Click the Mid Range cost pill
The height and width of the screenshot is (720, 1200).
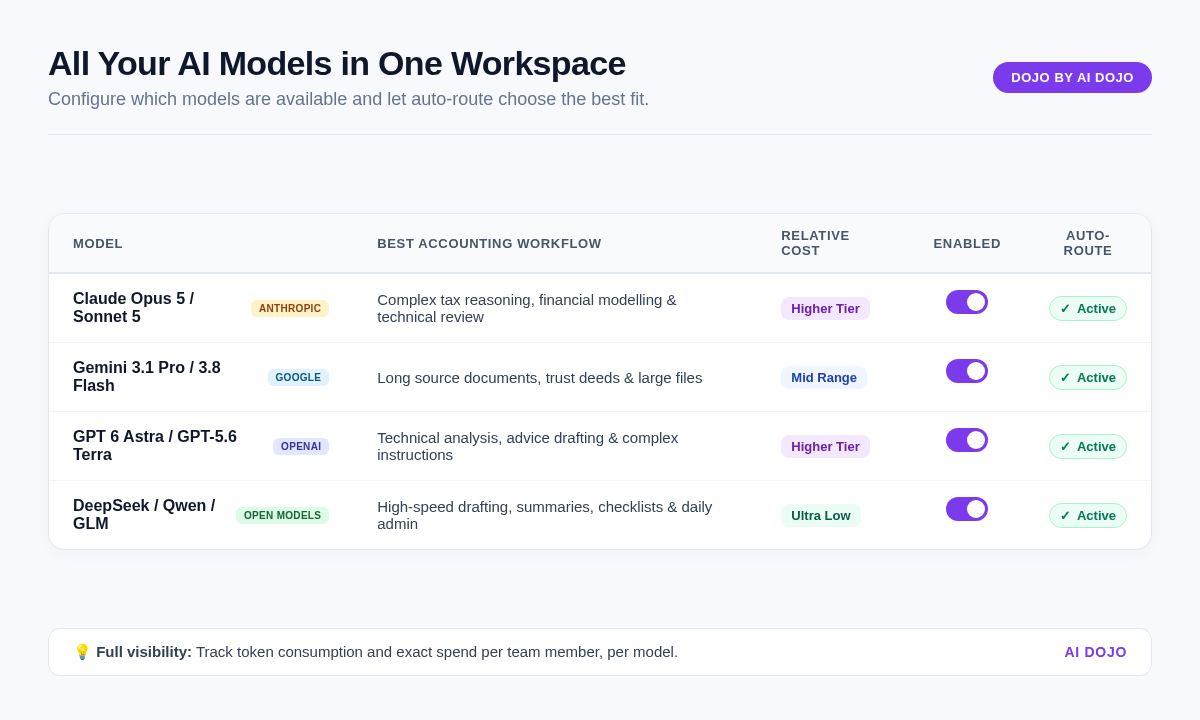[824, 377]
